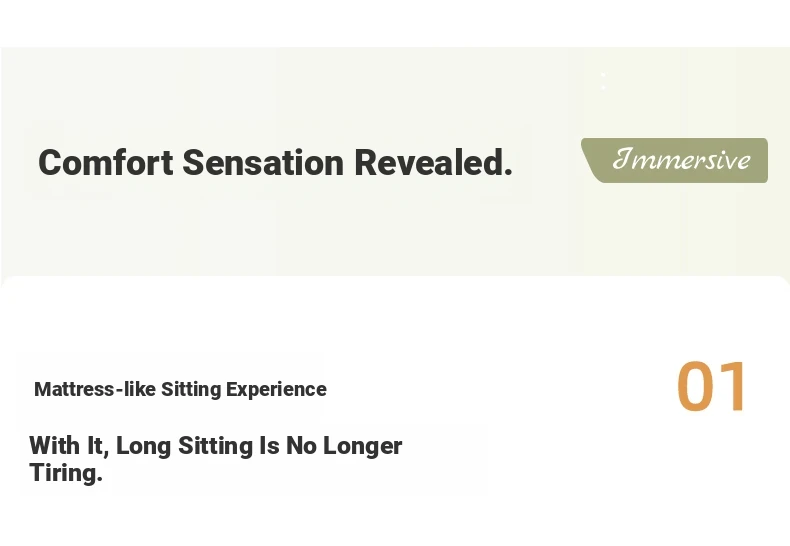Image resolution: width=790 pixels, height=546 pixels.
Task: Click the word Experience in the subtitle
Action: tap(276, 389)
